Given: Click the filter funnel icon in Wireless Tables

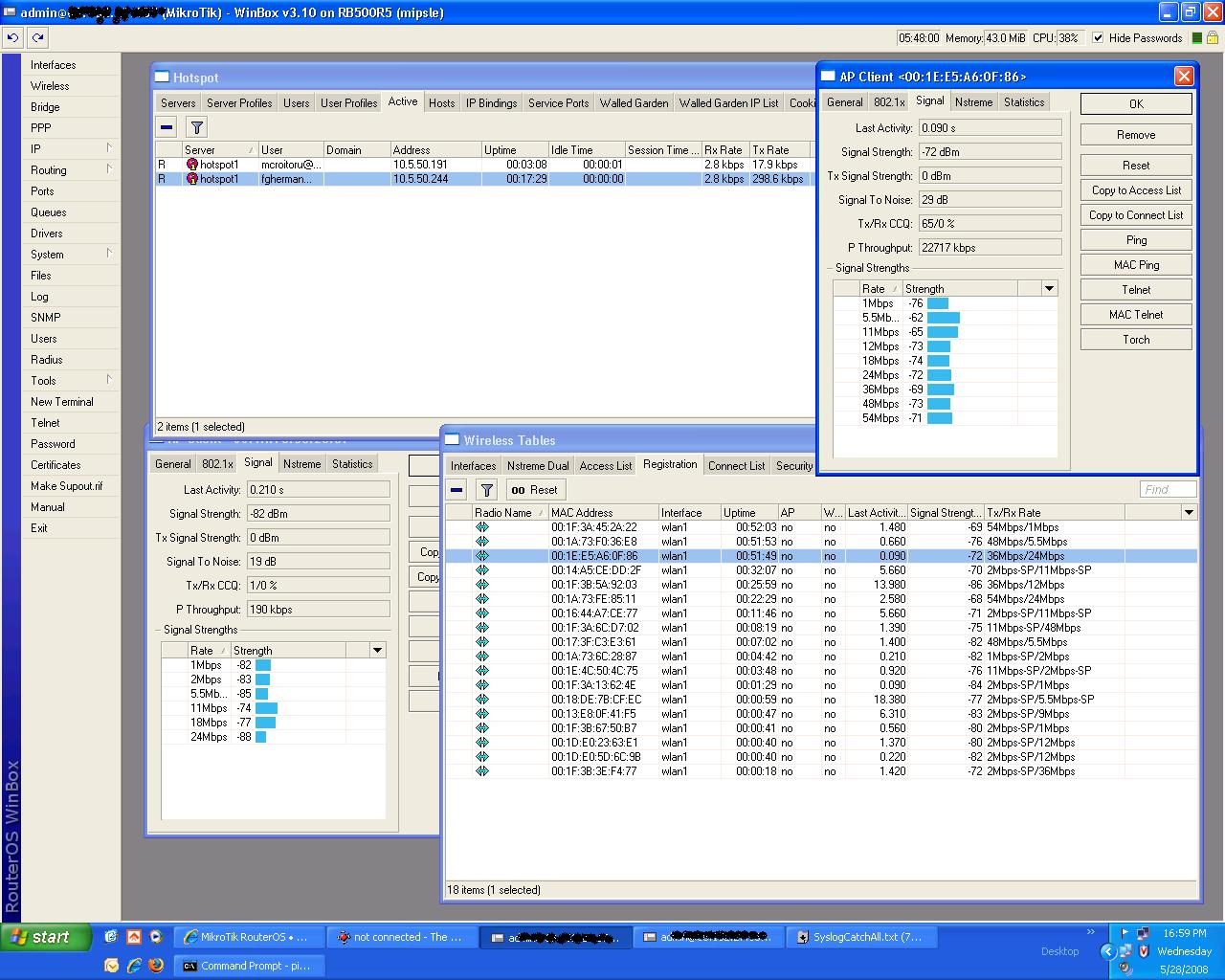Looking at the screenshot, I should point(486,490).
